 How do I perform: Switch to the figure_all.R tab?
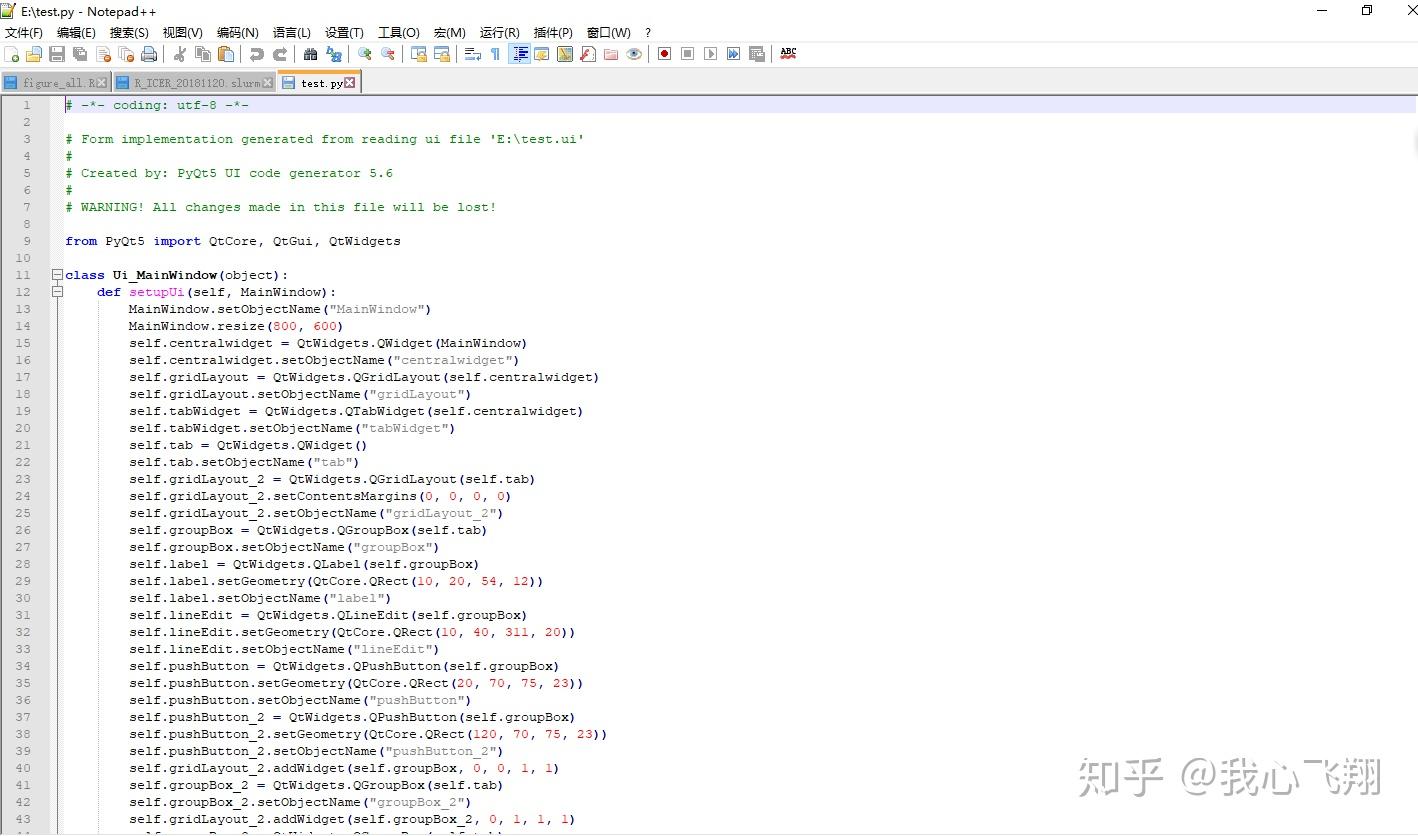(x=55, y=82)
